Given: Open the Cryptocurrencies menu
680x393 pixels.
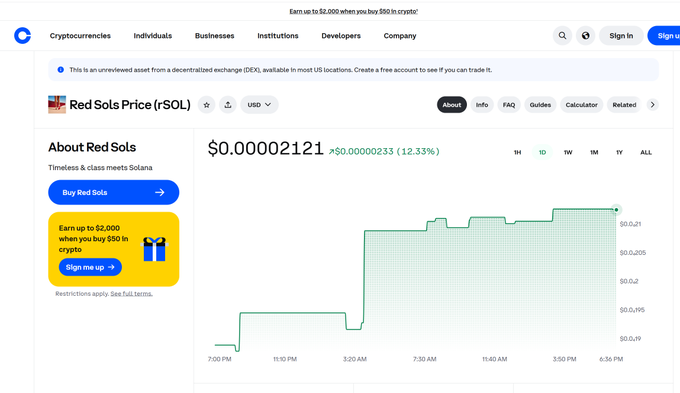Looking at the screenshot, I should (80, 36).
